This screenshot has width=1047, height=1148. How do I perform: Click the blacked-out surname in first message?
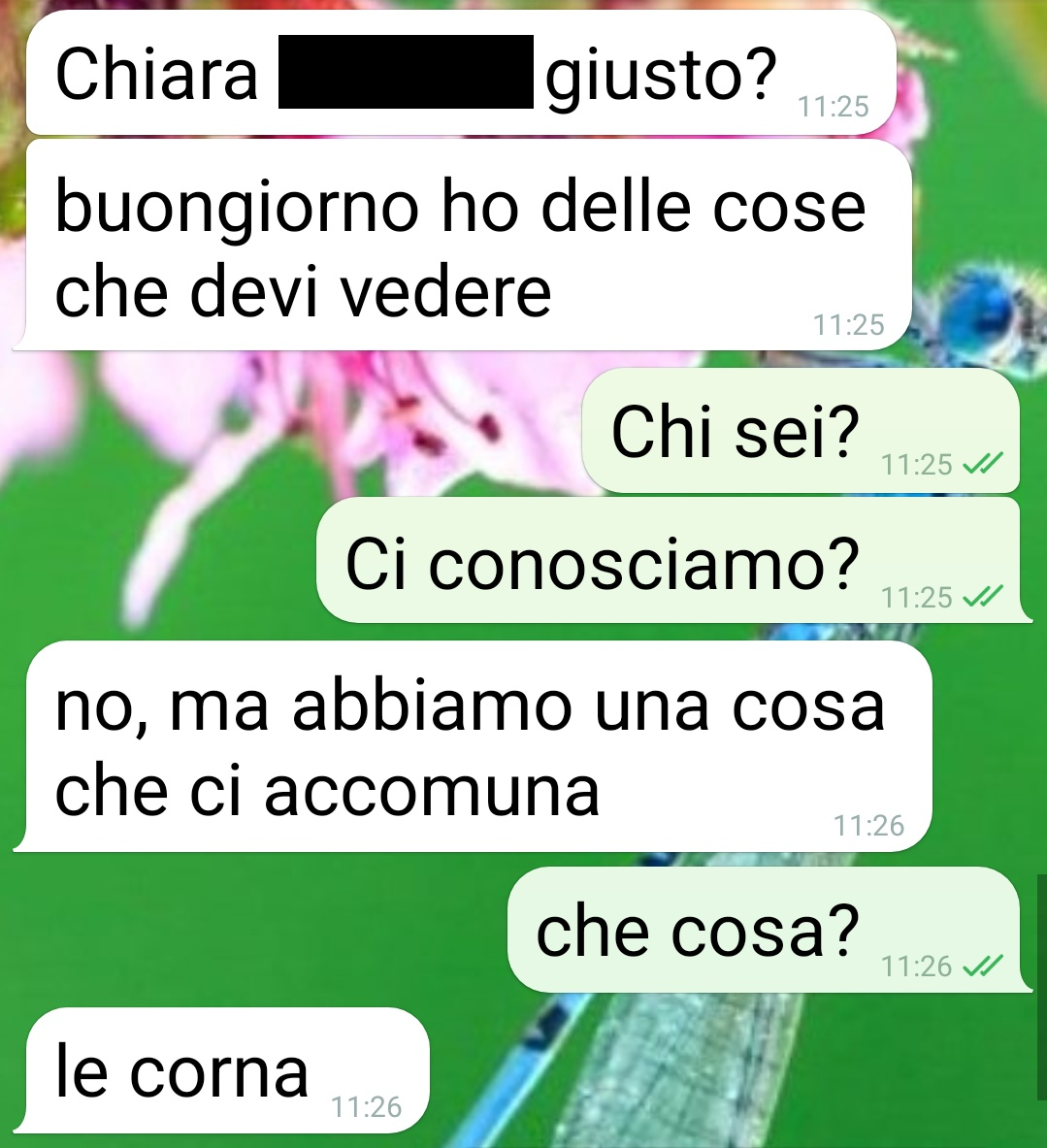click(406, 72)
